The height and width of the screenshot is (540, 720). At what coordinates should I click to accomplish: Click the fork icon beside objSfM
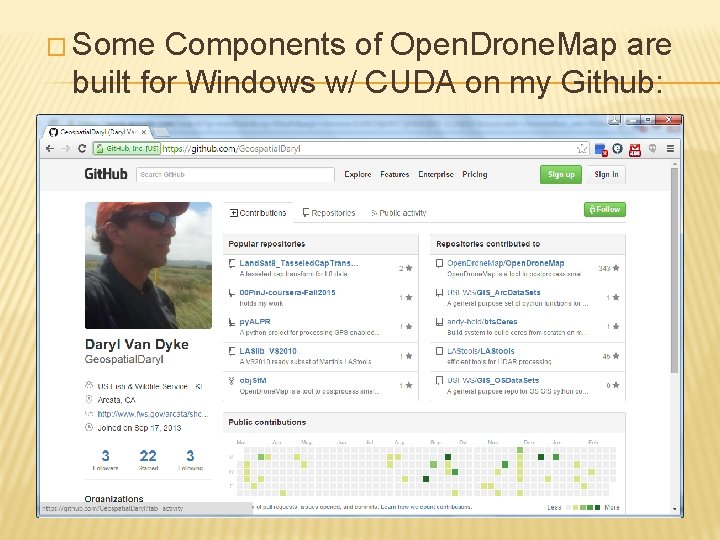232,381
